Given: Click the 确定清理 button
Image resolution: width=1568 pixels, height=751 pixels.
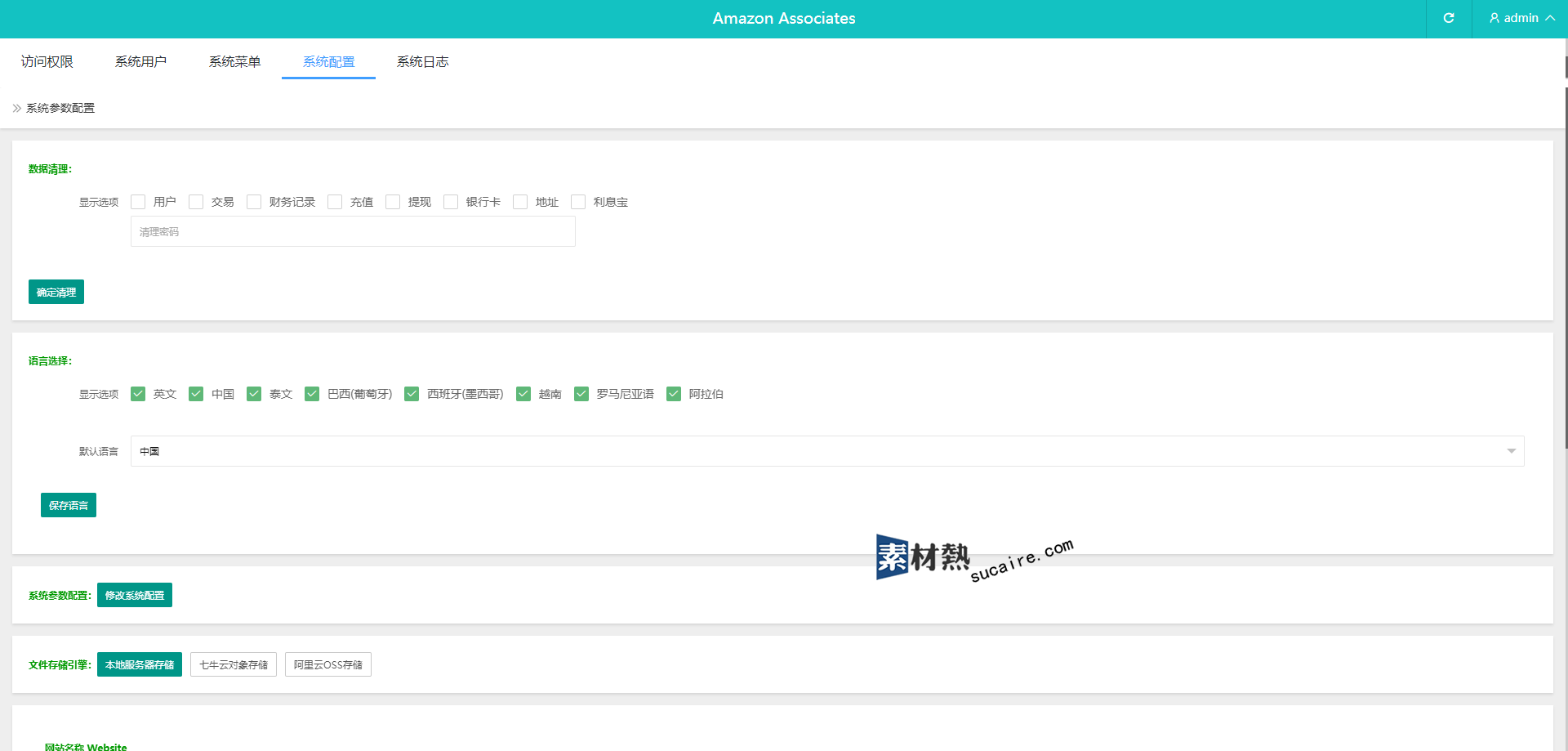Looking at the screenshot, I should coord(56,292).
